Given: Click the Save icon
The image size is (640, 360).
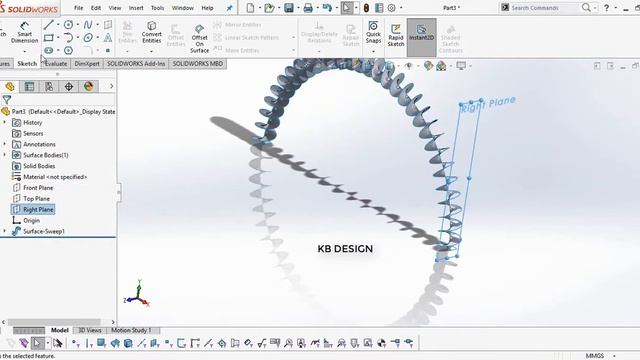Looking at the screenshot, I should (x=289, y=8).
